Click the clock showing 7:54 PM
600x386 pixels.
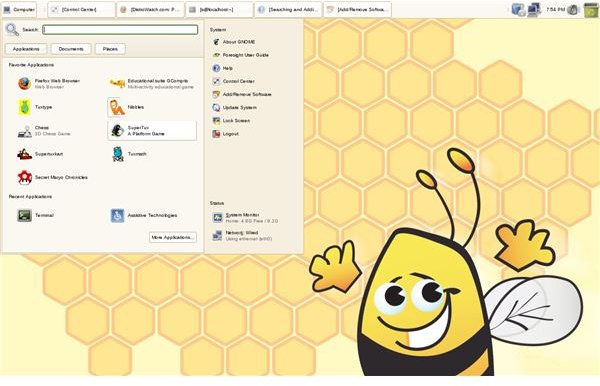coord(556,9)
